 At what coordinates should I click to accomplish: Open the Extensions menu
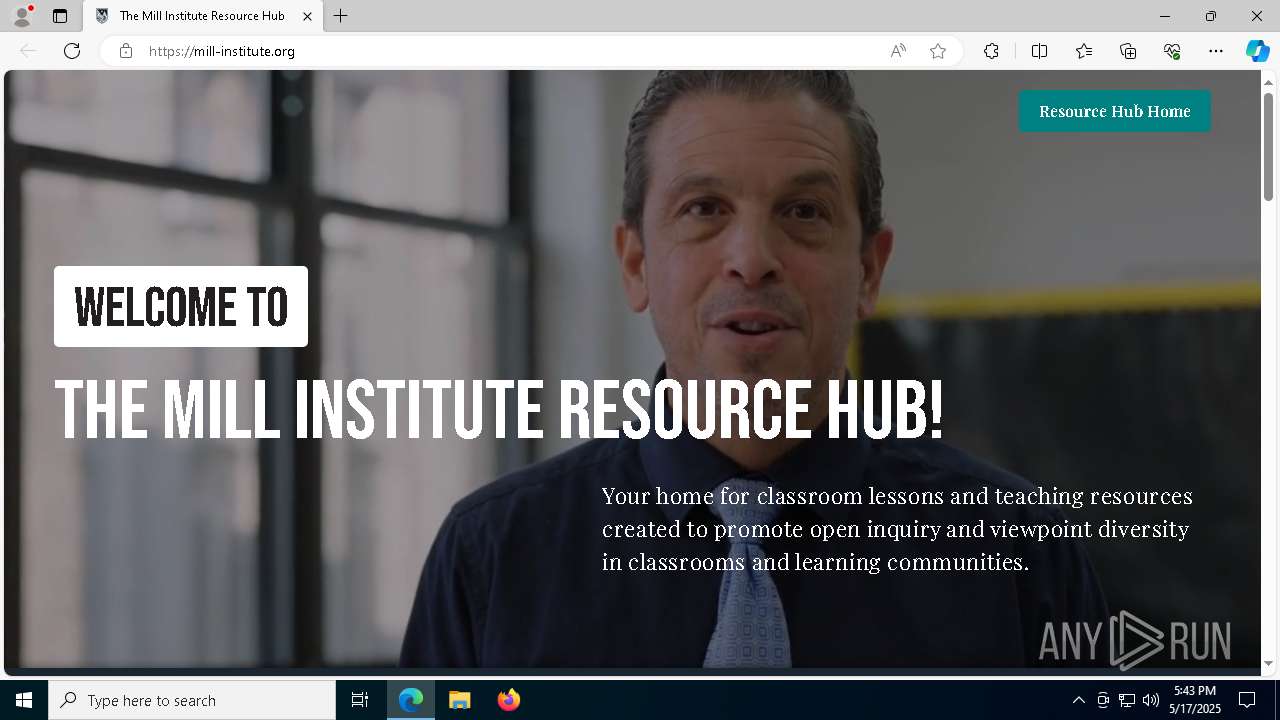point(991,51)
